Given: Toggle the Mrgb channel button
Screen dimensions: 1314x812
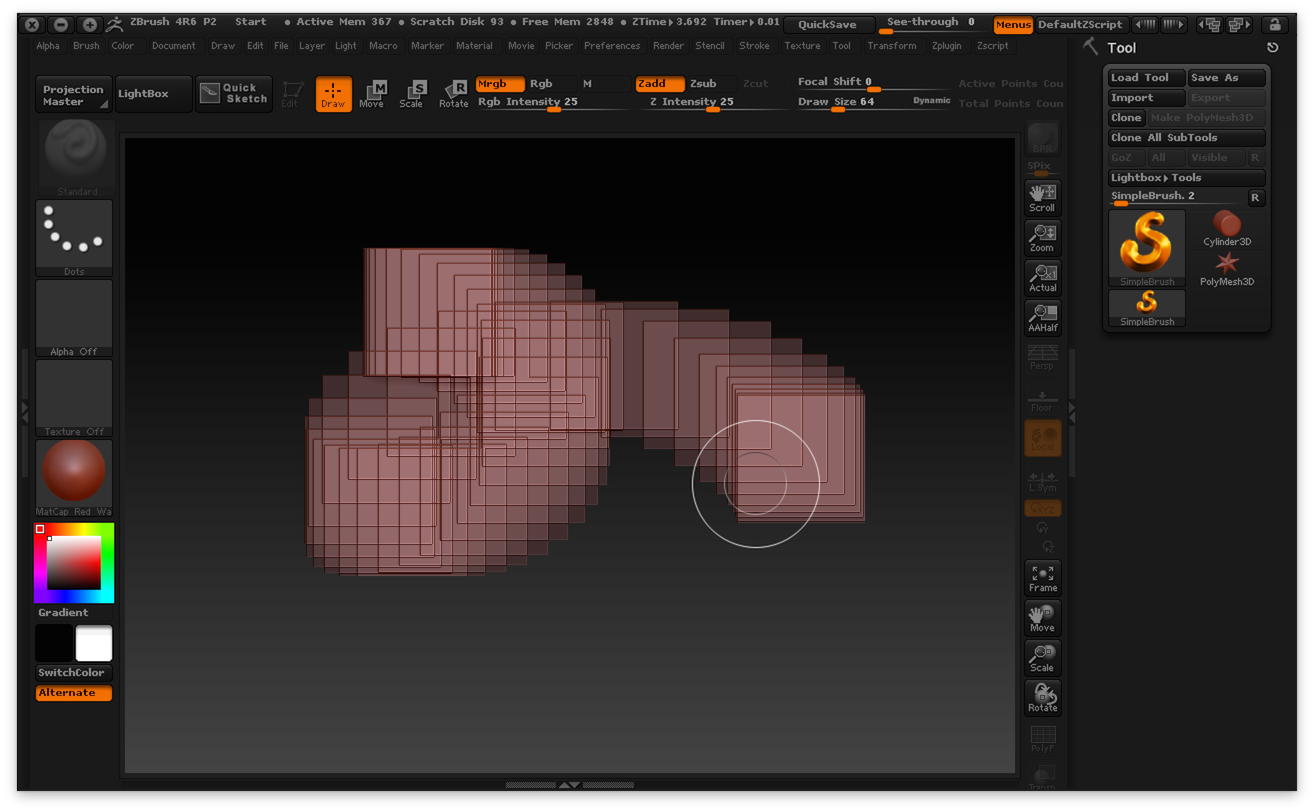Looking at the screenshot, I should [500, 84].
